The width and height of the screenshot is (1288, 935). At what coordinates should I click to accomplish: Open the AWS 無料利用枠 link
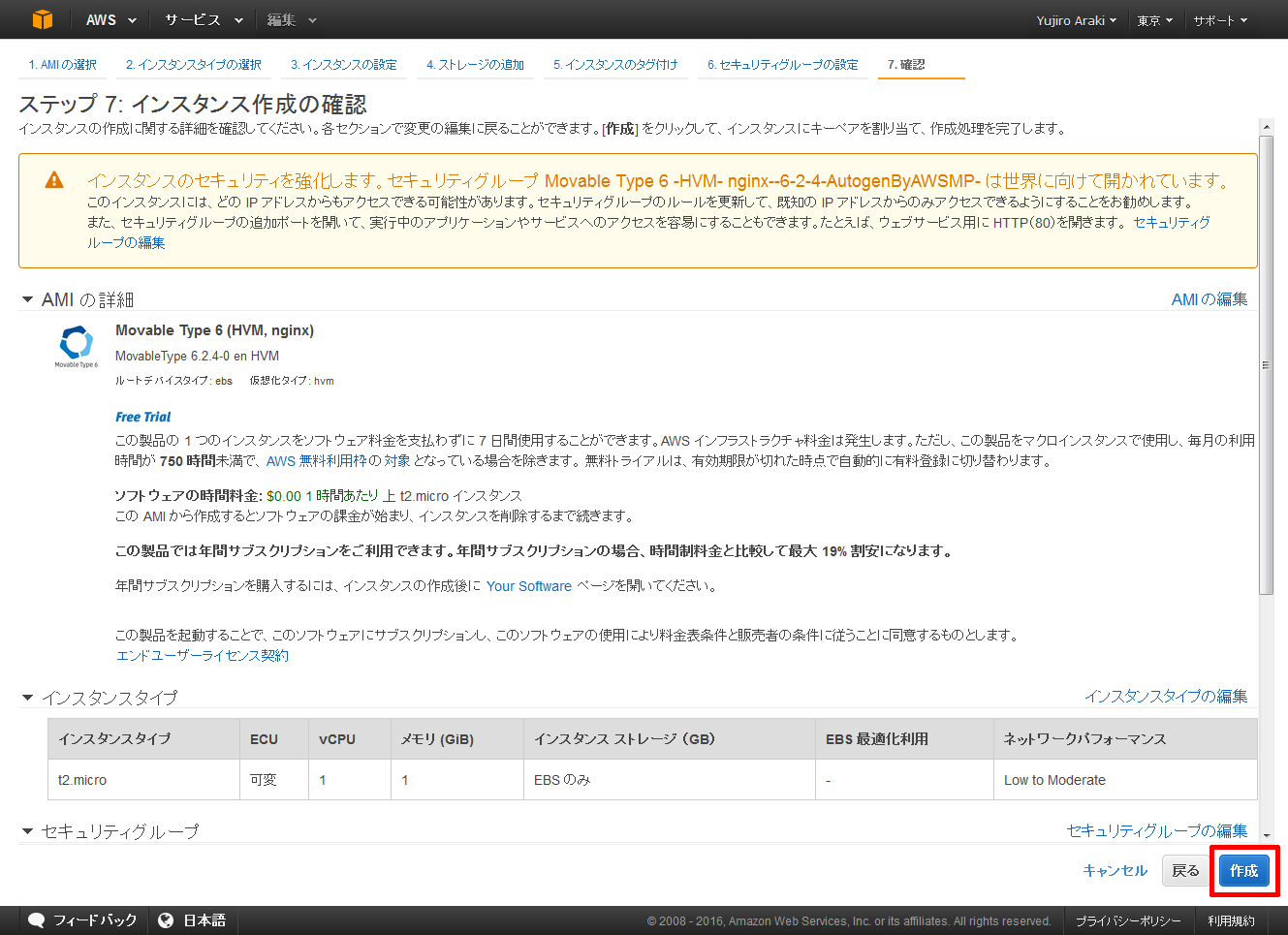pyautogui.click(x=316, y=461)
